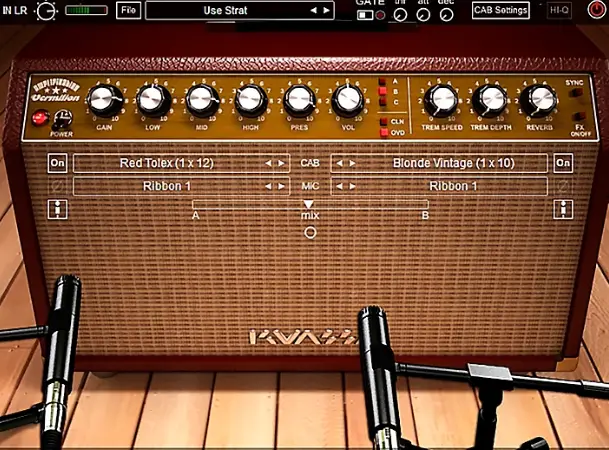
Task: Select previous mic for left Ribbon 1
Action: (x=268, y=186)
